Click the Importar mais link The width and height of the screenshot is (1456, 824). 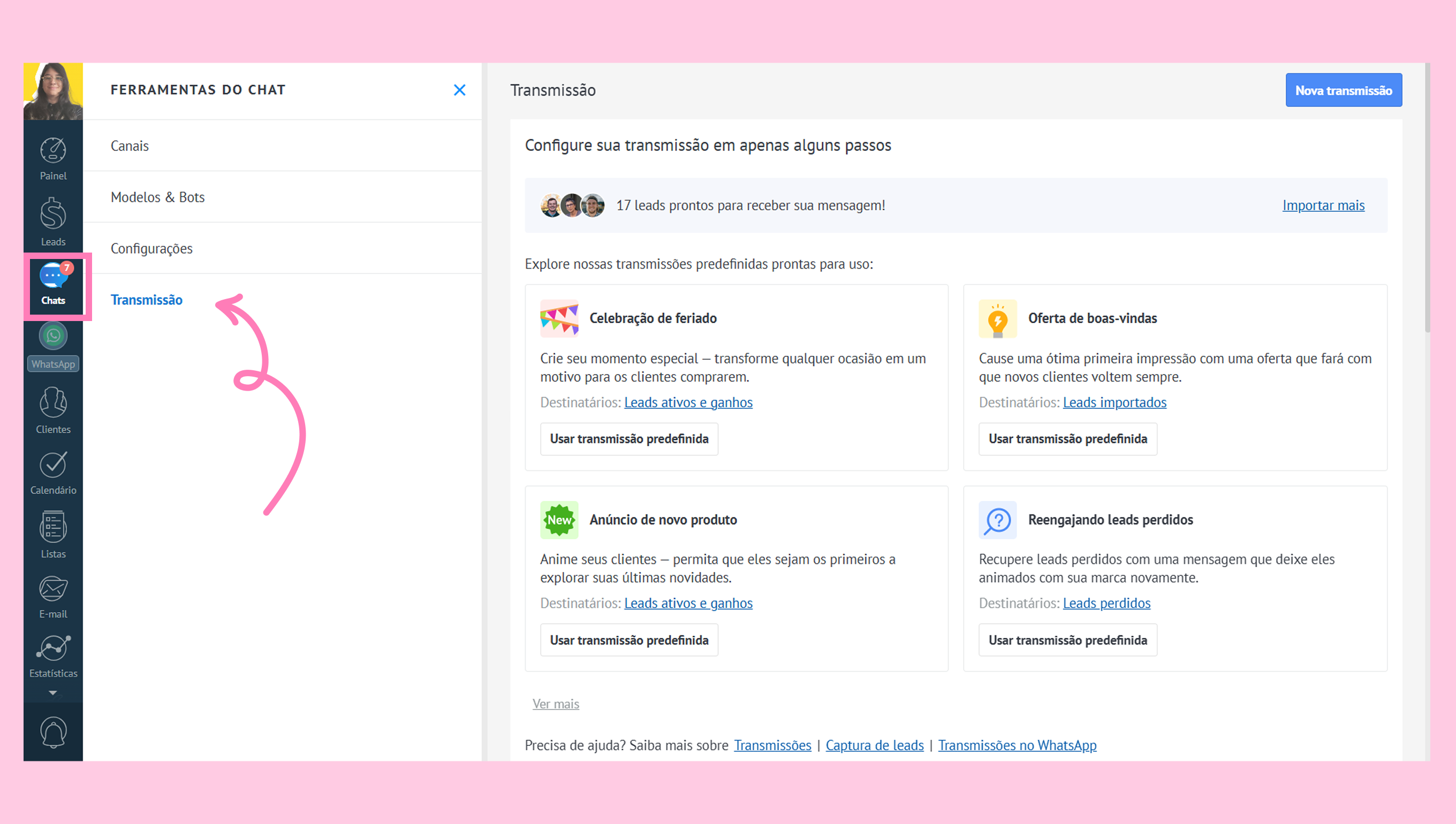point(1323,205)
